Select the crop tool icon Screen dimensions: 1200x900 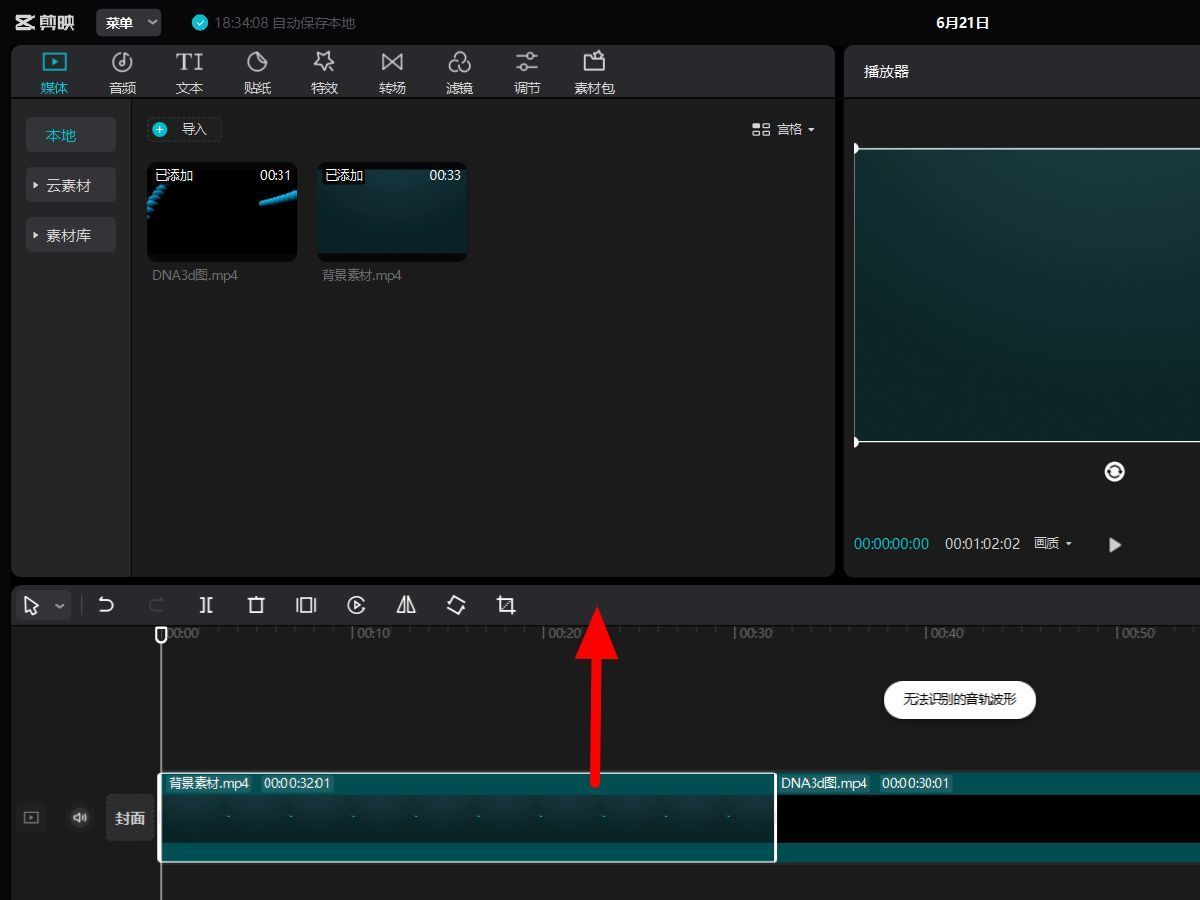506,605
